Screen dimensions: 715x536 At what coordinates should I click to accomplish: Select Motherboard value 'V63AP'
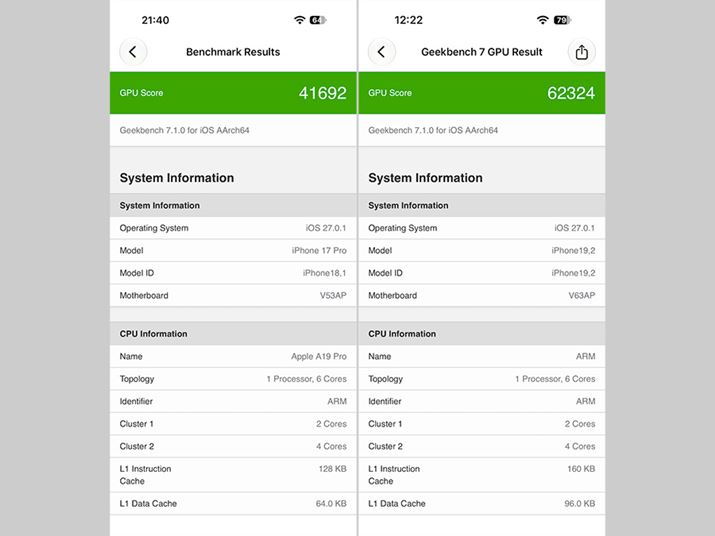pyautogui.click(x=582, y=296)
